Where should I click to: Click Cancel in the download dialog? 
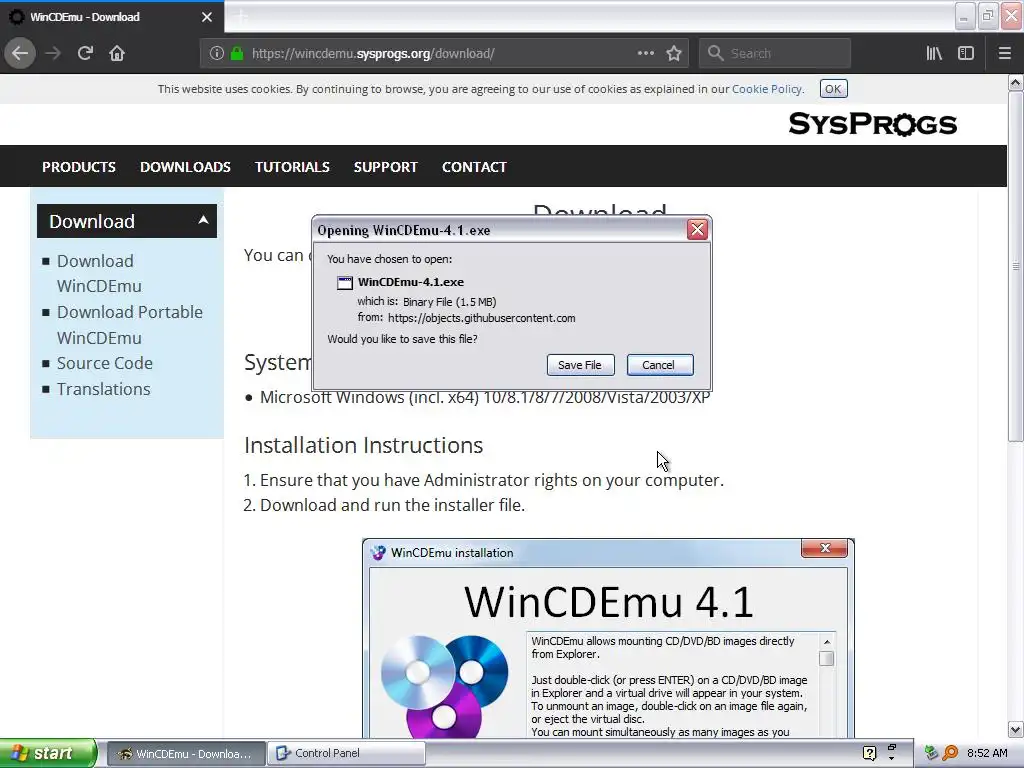[660, 365]
